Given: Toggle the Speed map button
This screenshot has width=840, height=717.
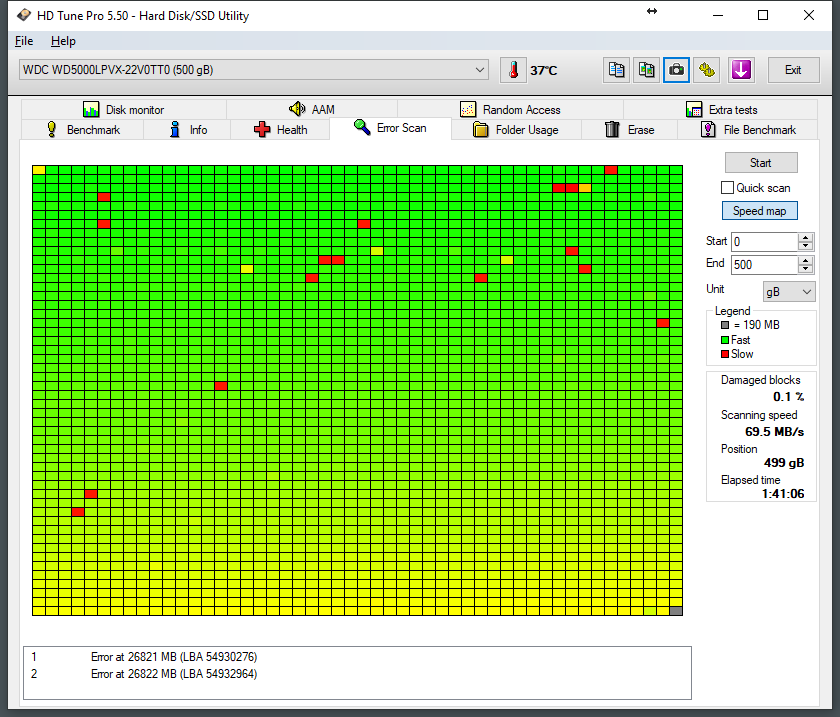Looking at the screenshot, I should pyautogui.click(x=759, y=211).
